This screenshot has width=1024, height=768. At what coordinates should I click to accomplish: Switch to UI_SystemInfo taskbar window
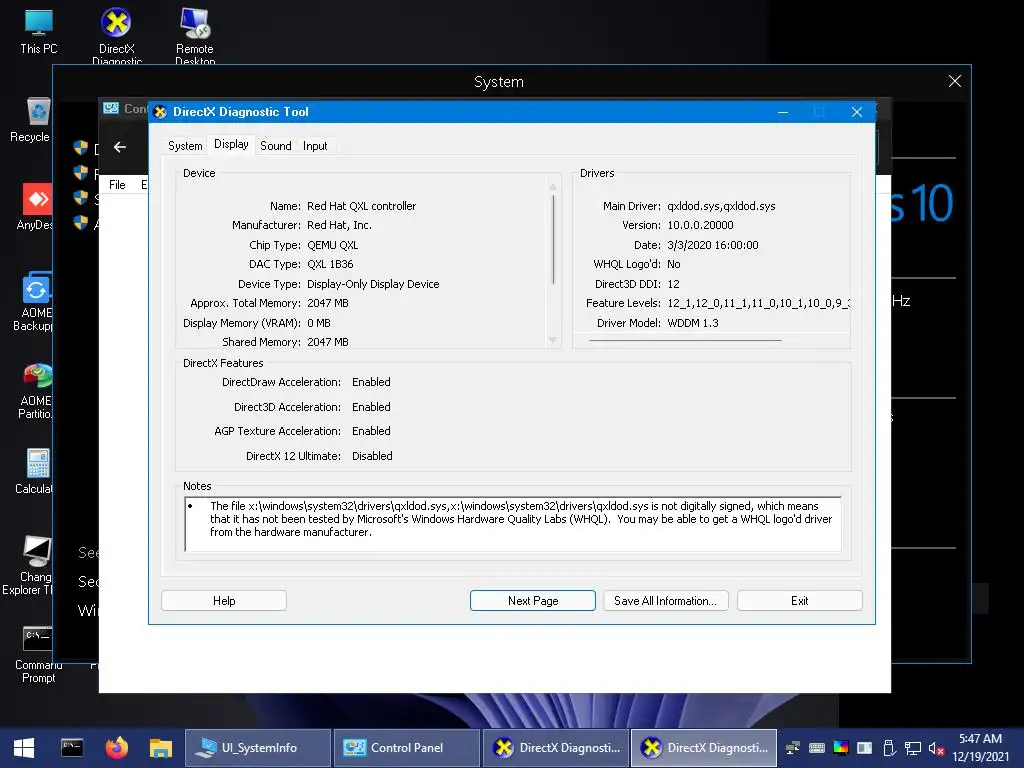258,748
